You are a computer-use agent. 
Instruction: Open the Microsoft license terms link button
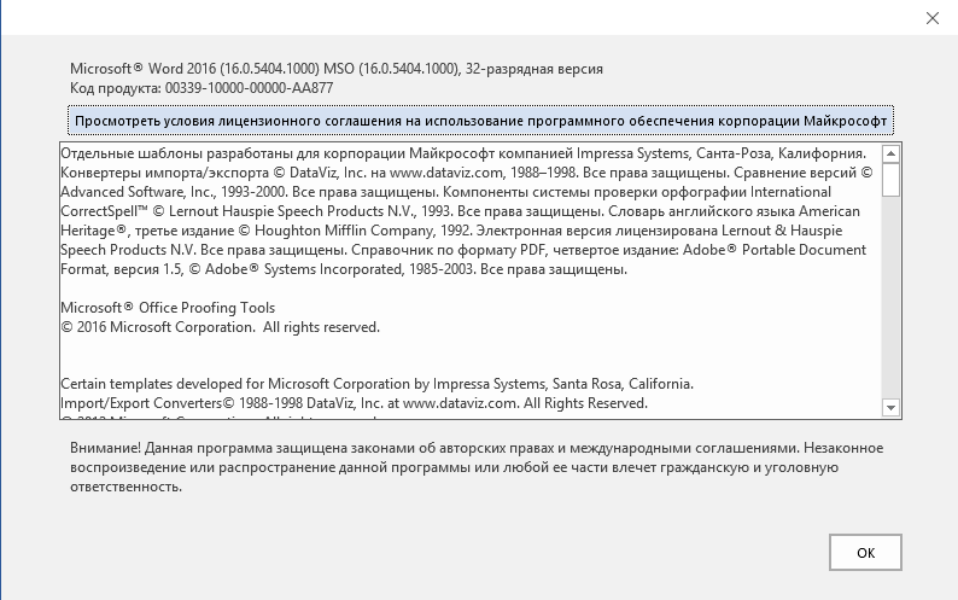click(481, 121)
